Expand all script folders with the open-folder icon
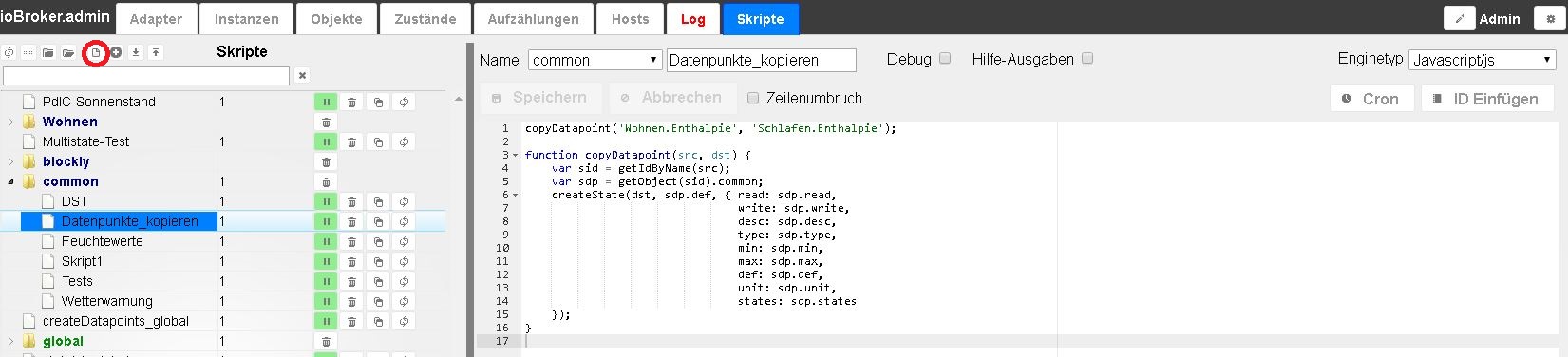 pyautogui.click(x=67, y=52)
